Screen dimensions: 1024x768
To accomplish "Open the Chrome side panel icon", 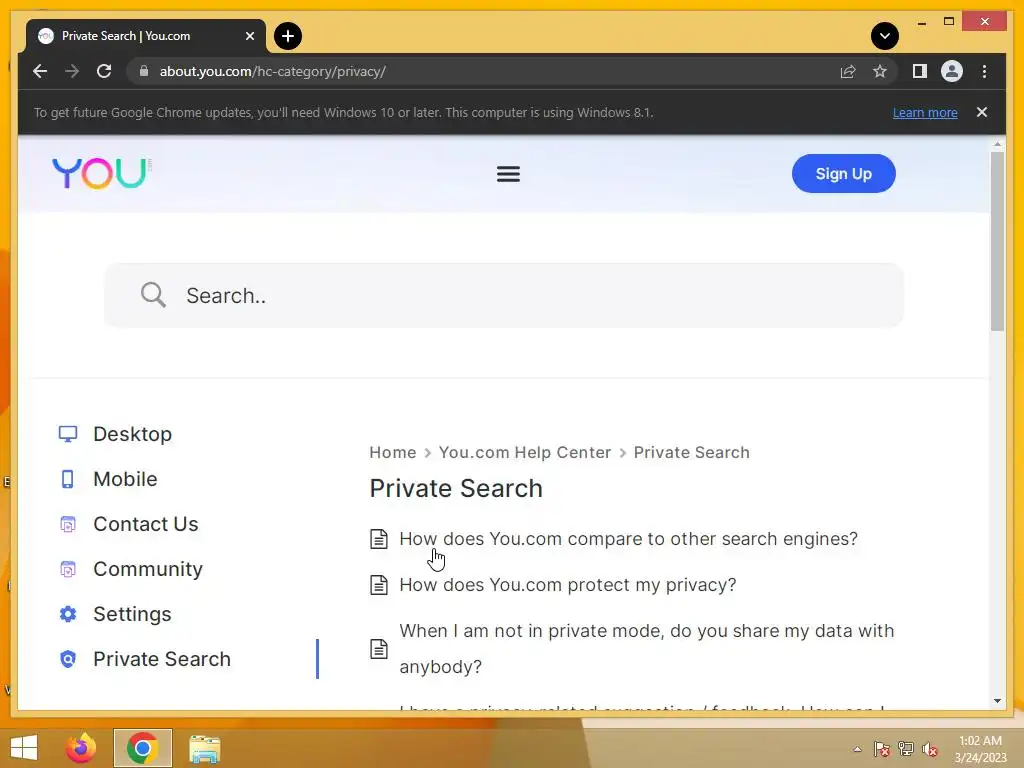I will tap(920, 71).
